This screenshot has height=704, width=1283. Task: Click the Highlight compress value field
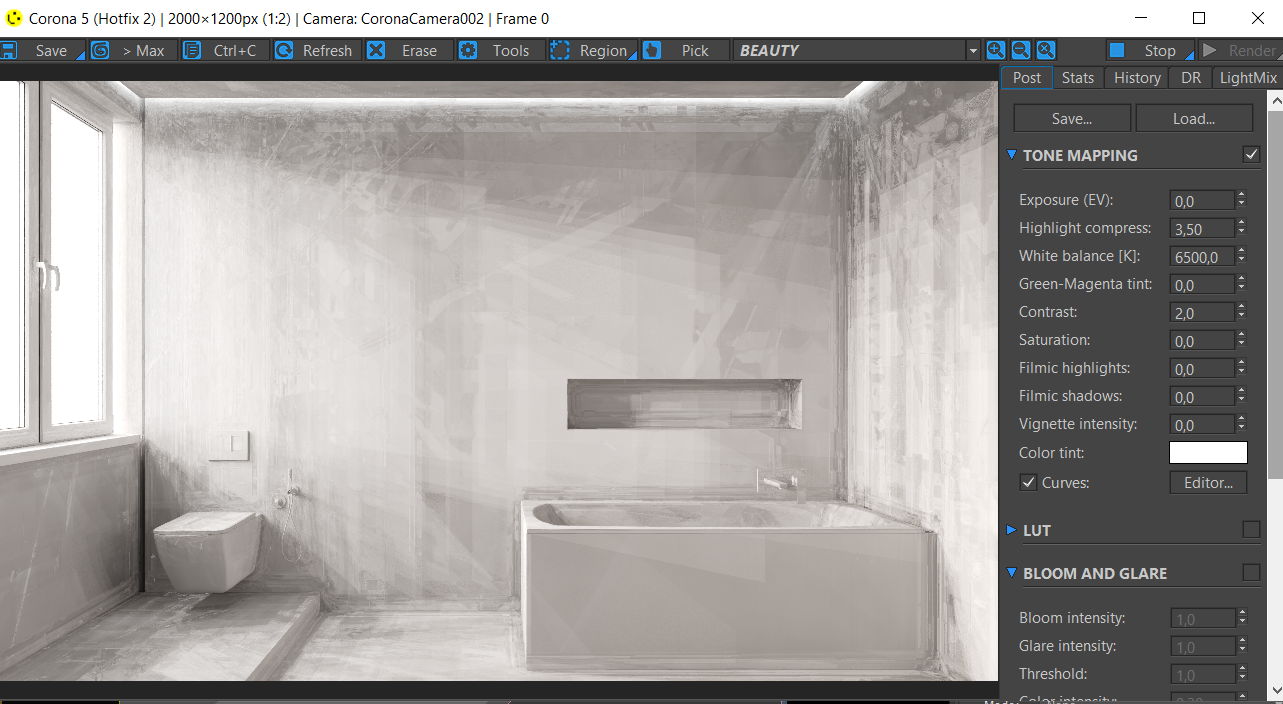pyautogui.click(x=1202, y=229)
